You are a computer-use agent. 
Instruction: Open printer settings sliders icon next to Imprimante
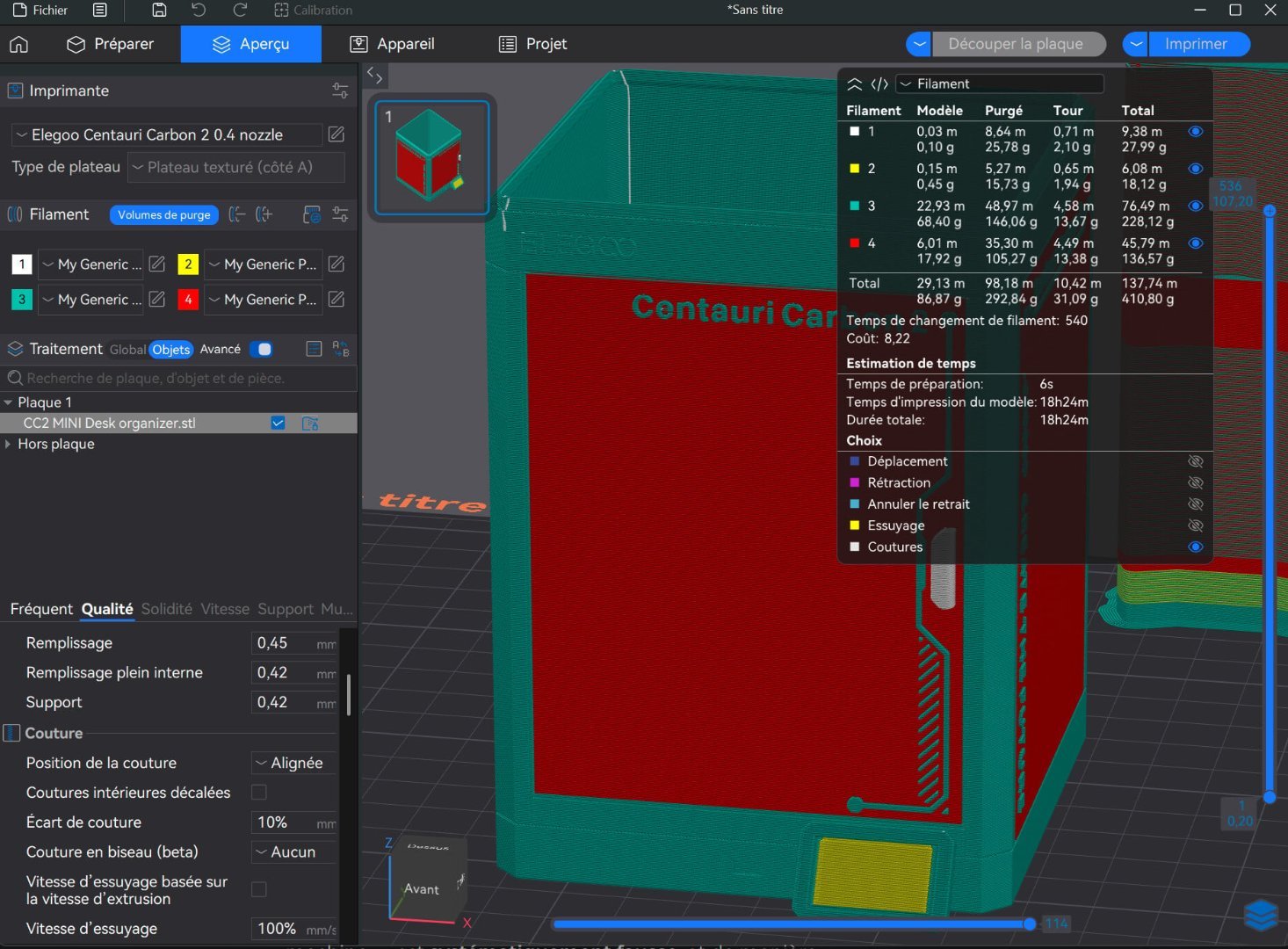[340, 91]
